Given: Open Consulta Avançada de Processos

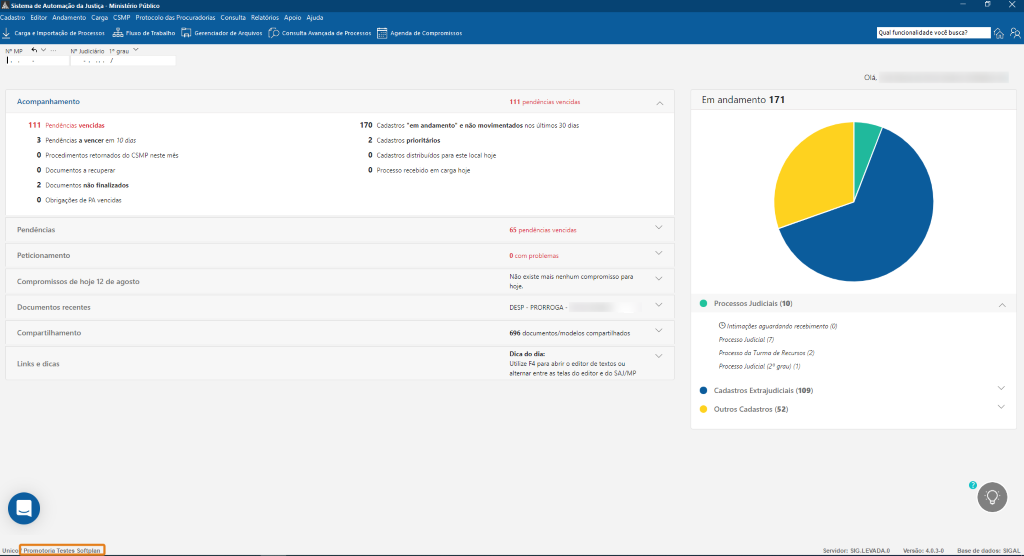Looking at the screenshot, I should coord(320,33).
